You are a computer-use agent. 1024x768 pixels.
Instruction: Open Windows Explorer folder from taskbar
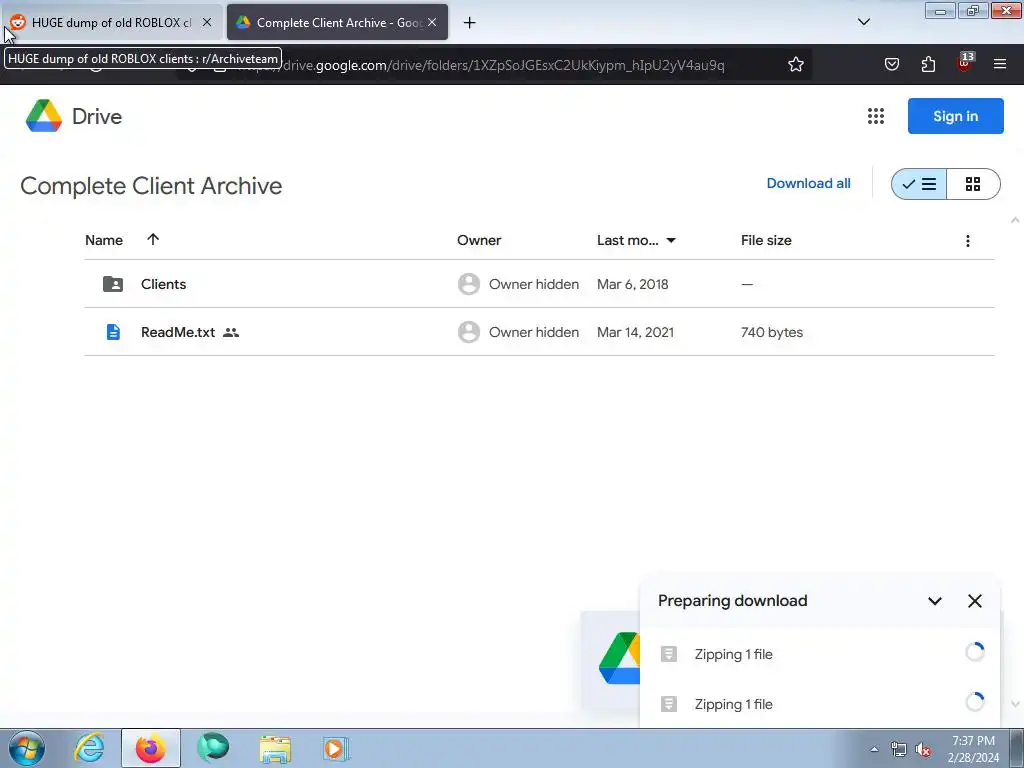(x=275, y=748)
